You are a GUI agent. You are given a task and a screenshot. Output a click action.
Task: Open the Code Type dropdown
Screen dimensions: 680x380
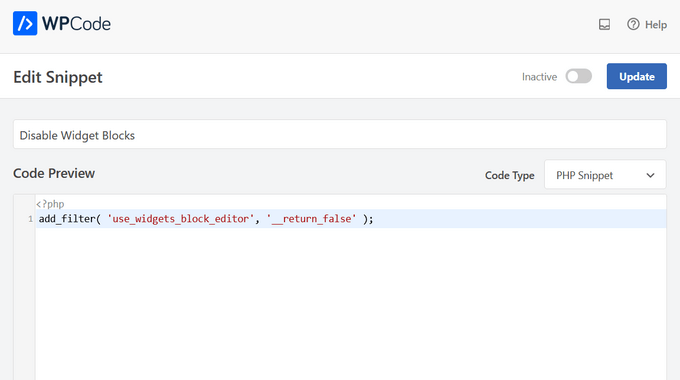pos(605,175)
